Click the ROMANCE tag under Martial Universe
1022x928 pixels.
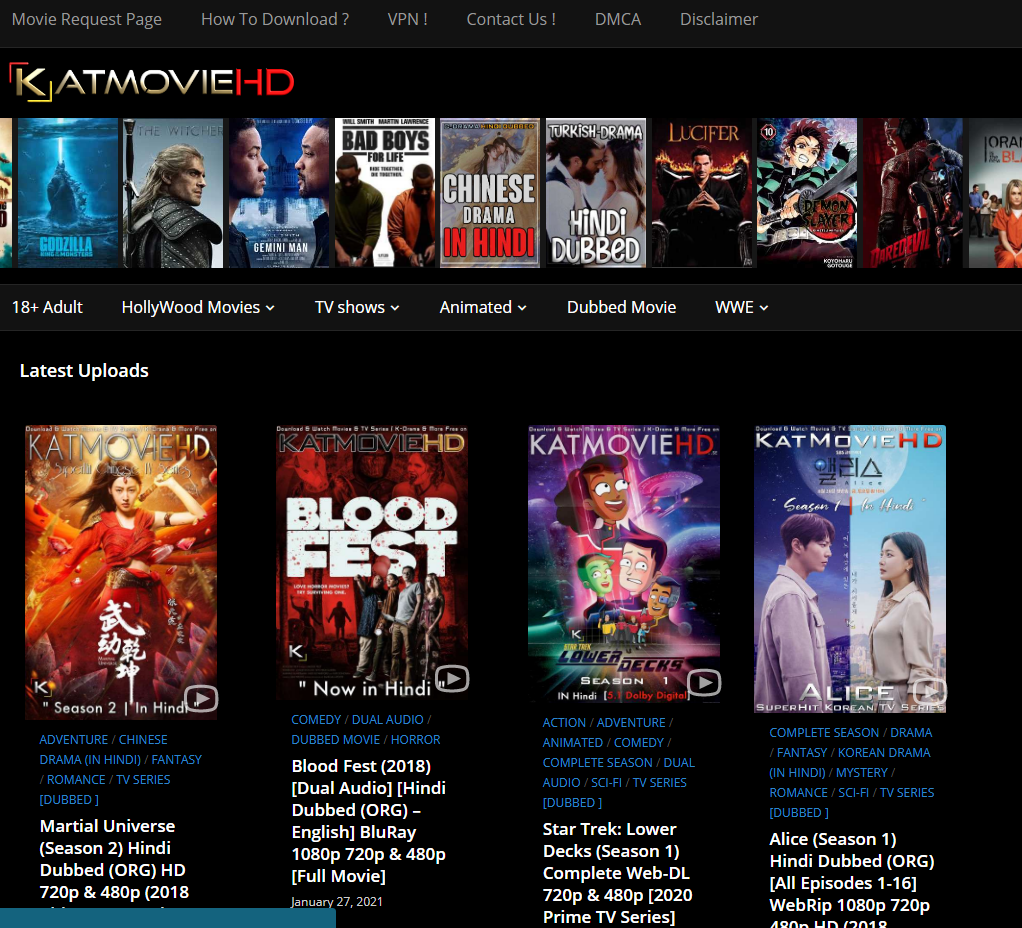coord(76,779)
